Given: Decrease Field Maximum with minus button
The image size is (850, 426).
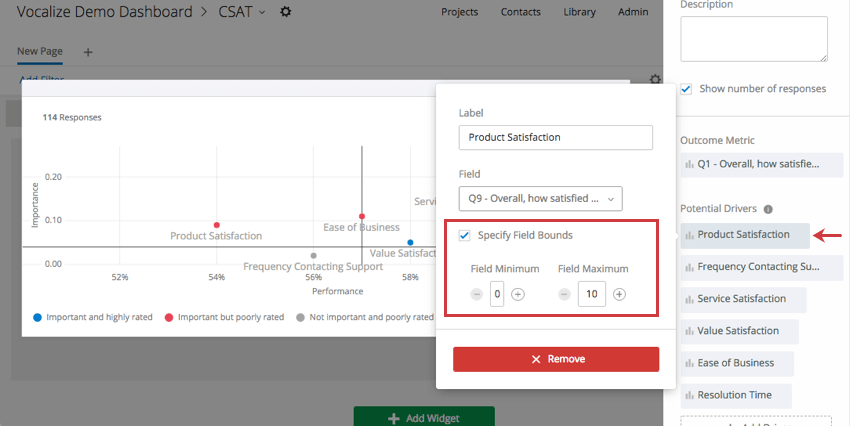Looking at the screenshot, I should pyautogui.click(x=564, y=294).
